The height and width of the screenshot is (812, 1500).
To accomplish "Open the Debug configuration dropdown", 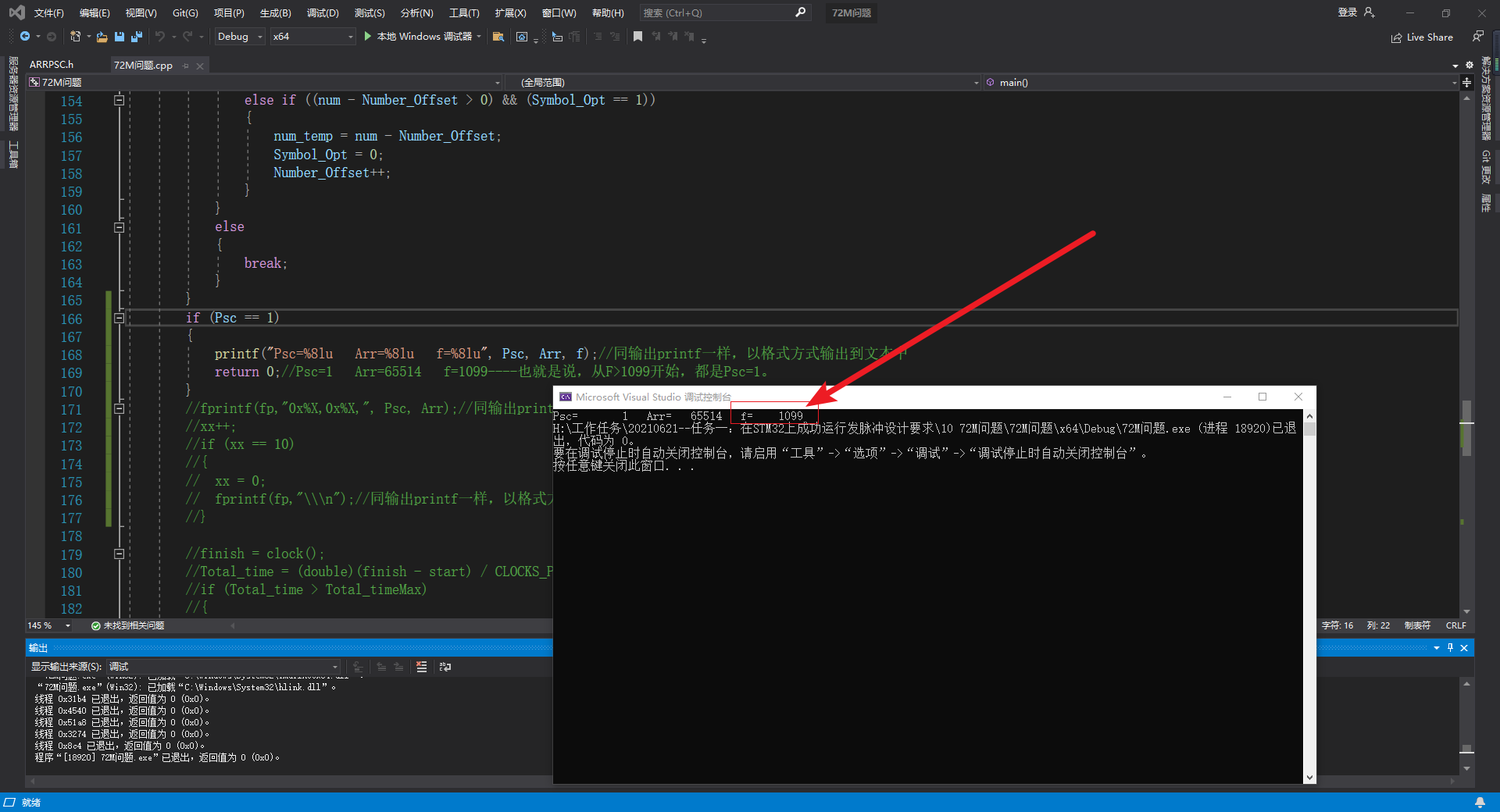I will tap(240, 37).
